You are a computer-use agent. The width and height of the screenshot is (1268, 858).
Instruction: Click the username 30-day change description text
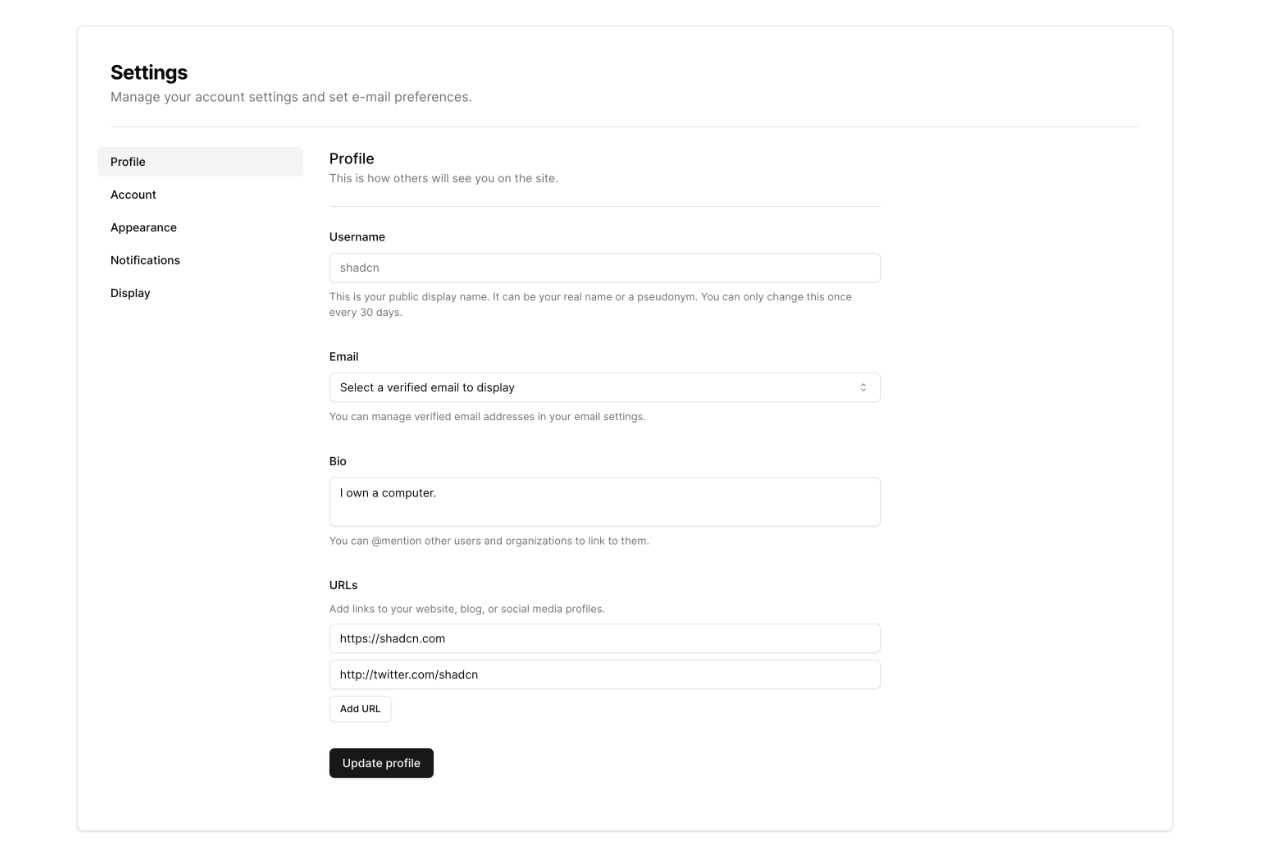tap(590, 304)
